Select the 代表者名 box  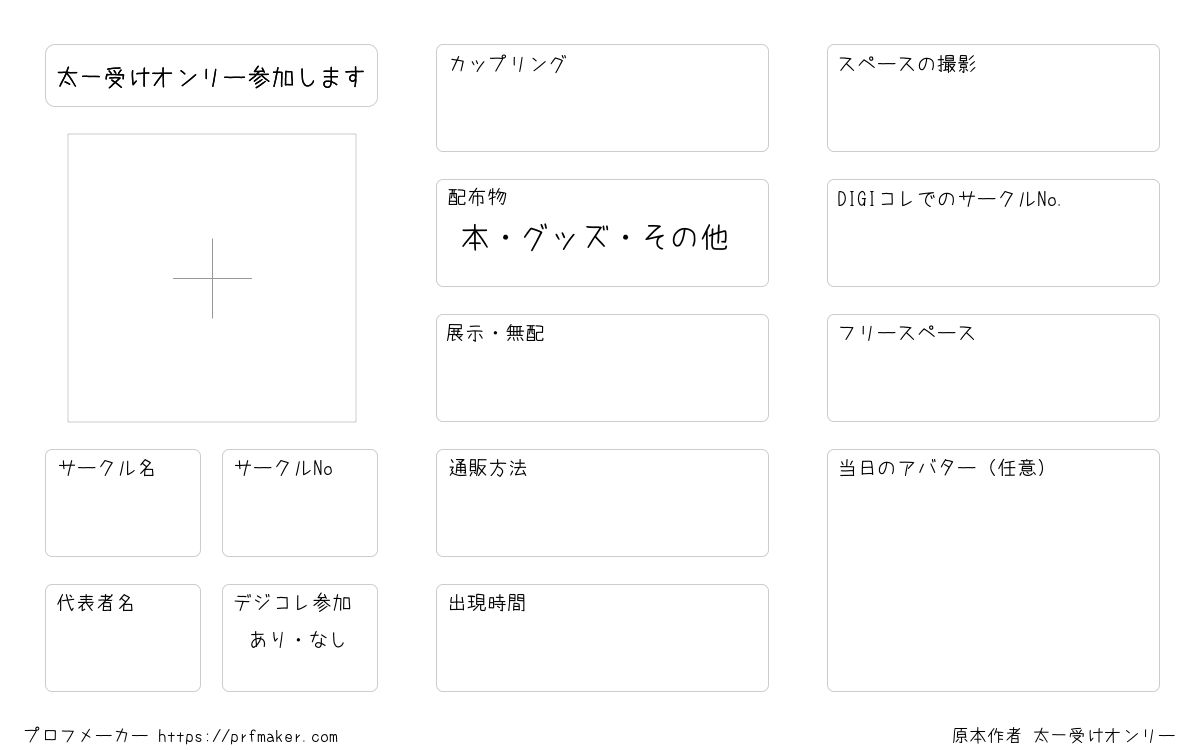123,638
